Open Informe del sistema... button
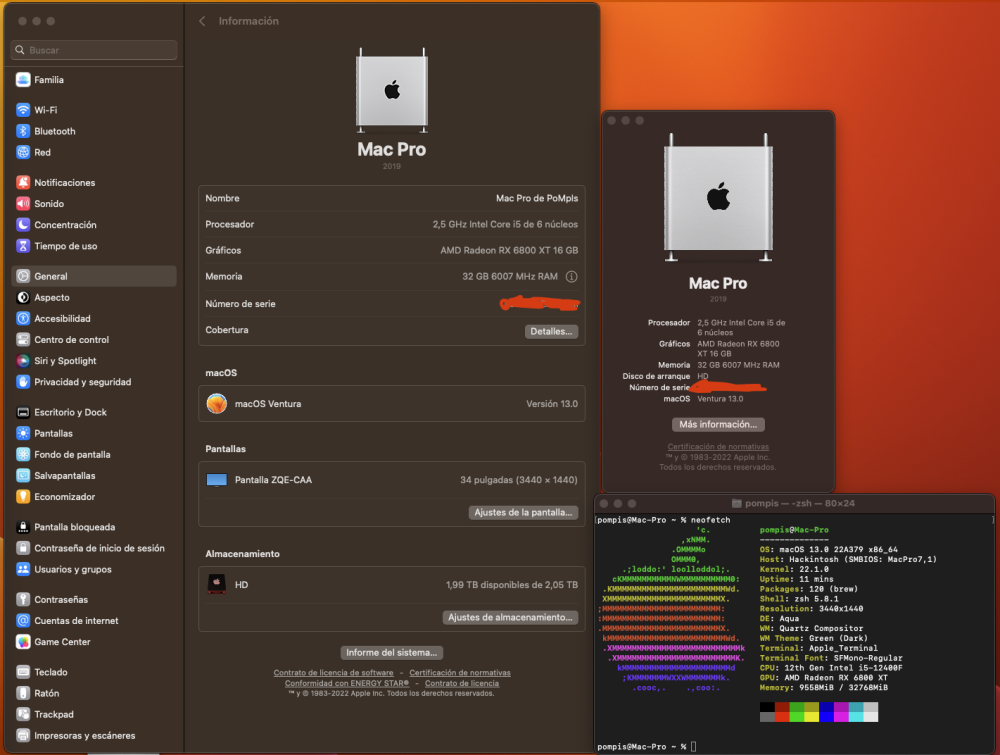The width and height of the screenshot is (1000, 755). 392,652
